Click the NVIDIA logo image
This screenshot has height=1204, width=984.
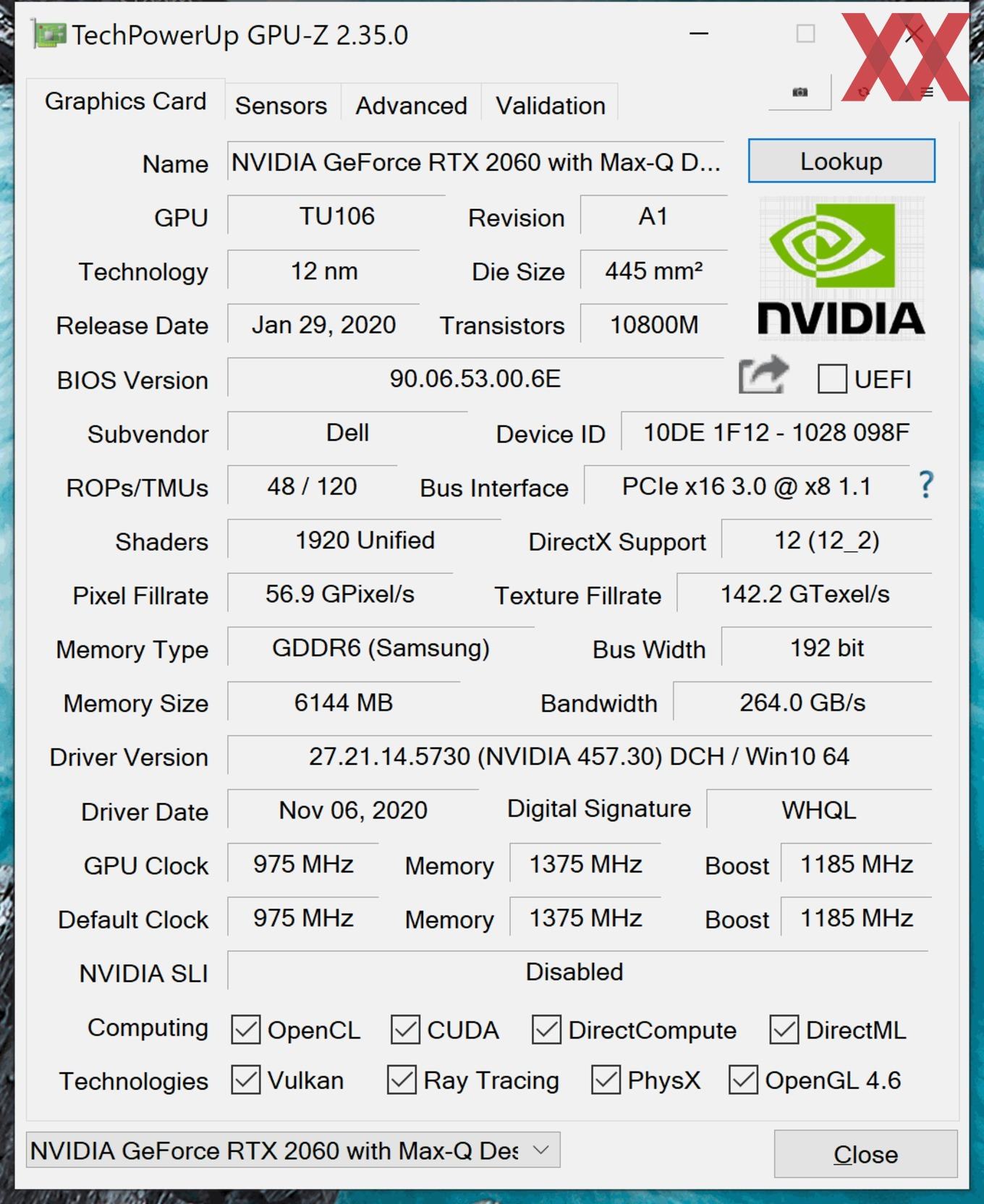[841, 269]
